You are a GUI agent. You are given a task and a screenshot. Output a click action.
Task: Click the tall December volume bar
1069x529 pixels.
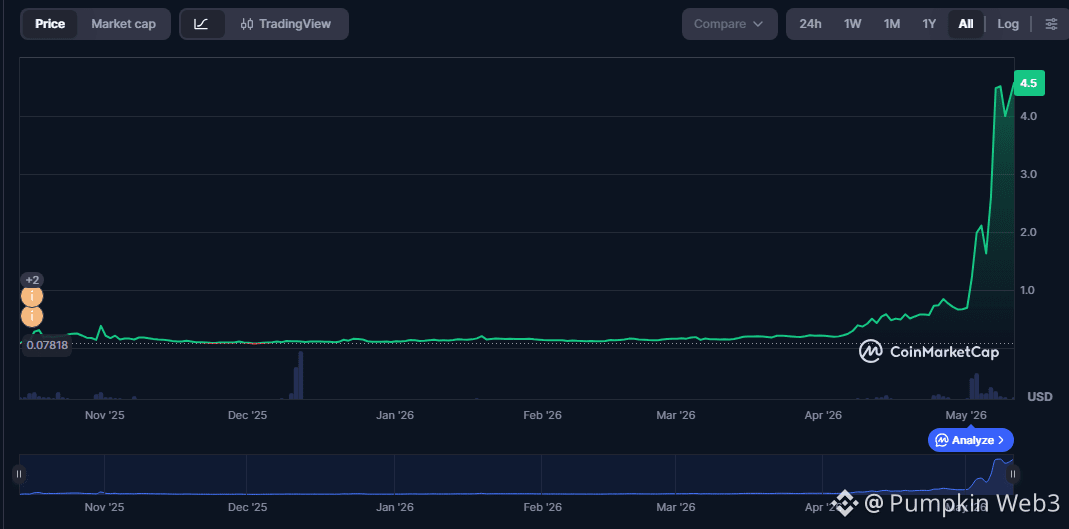[301, 375]
